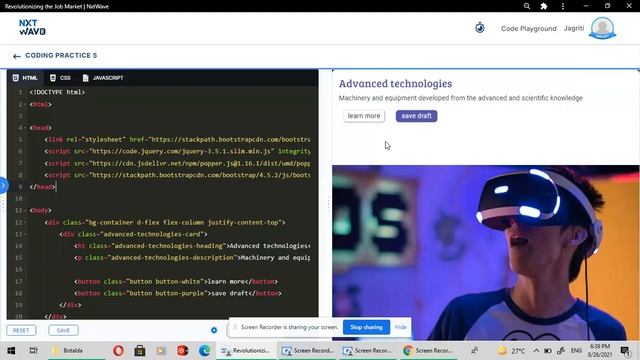Click the closing head tag on line 9
Viewport: 640px width, 360px height.
42,187
